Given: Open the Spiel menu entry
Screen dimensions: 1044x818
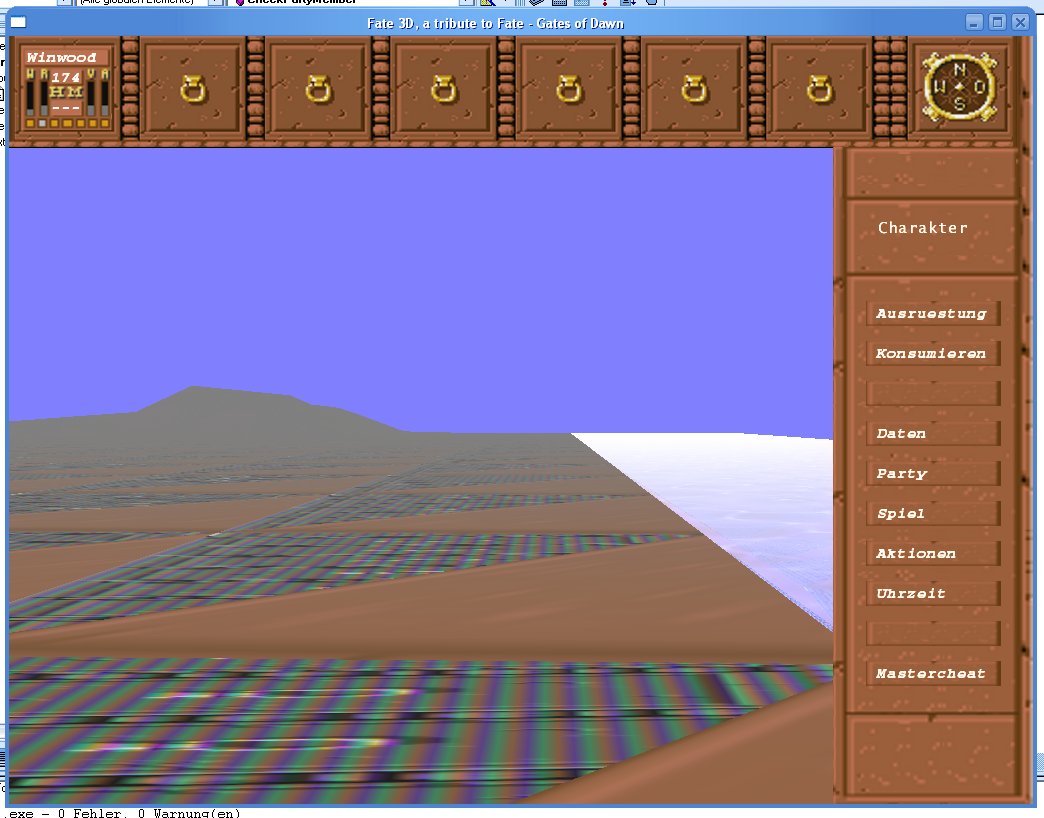Looking at the screenshot, I should pyautogui.click(x=932, y=513).
